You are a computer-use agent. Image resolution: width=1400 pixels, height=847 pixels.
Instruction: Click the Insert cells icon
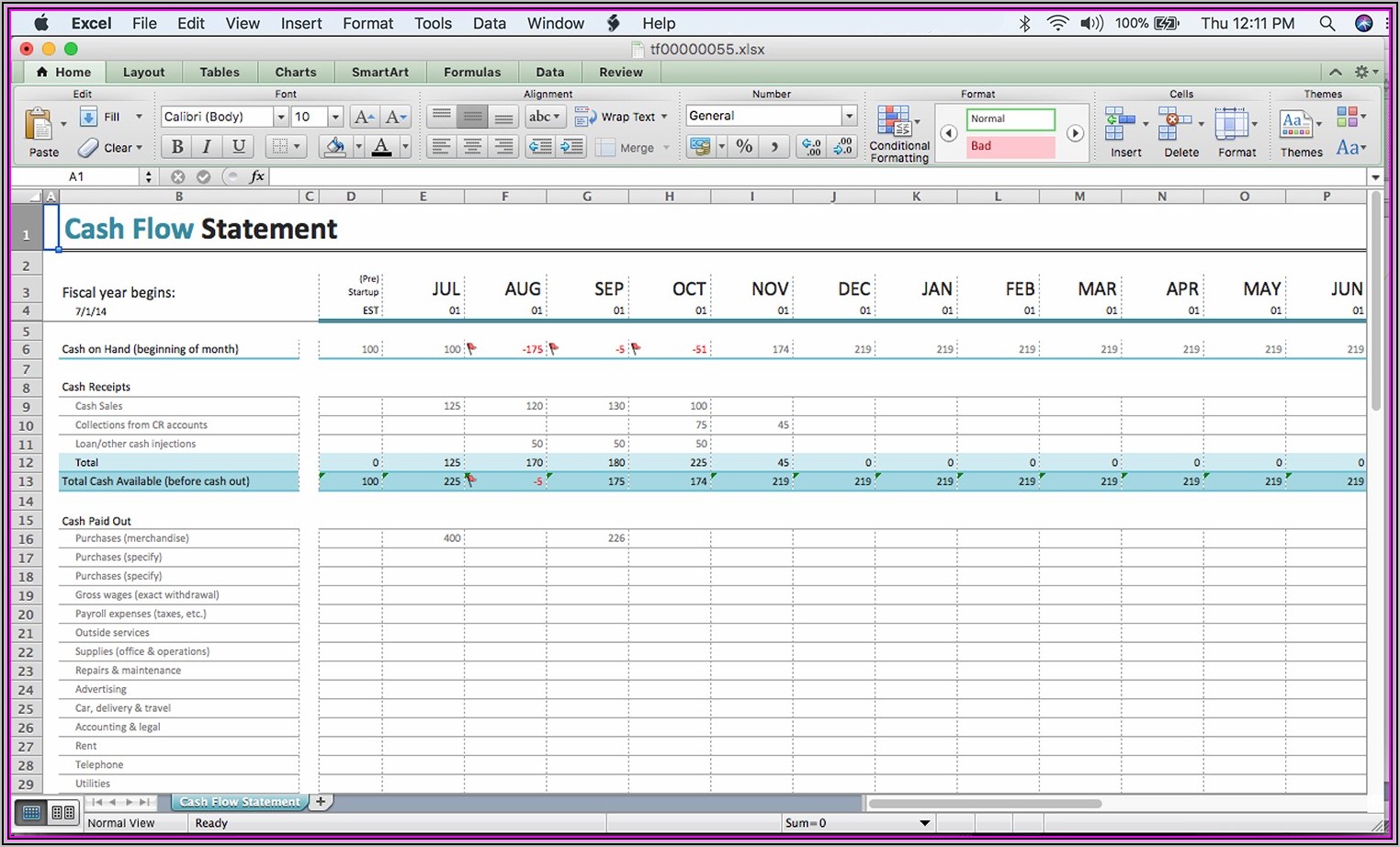click(1120, 123)
